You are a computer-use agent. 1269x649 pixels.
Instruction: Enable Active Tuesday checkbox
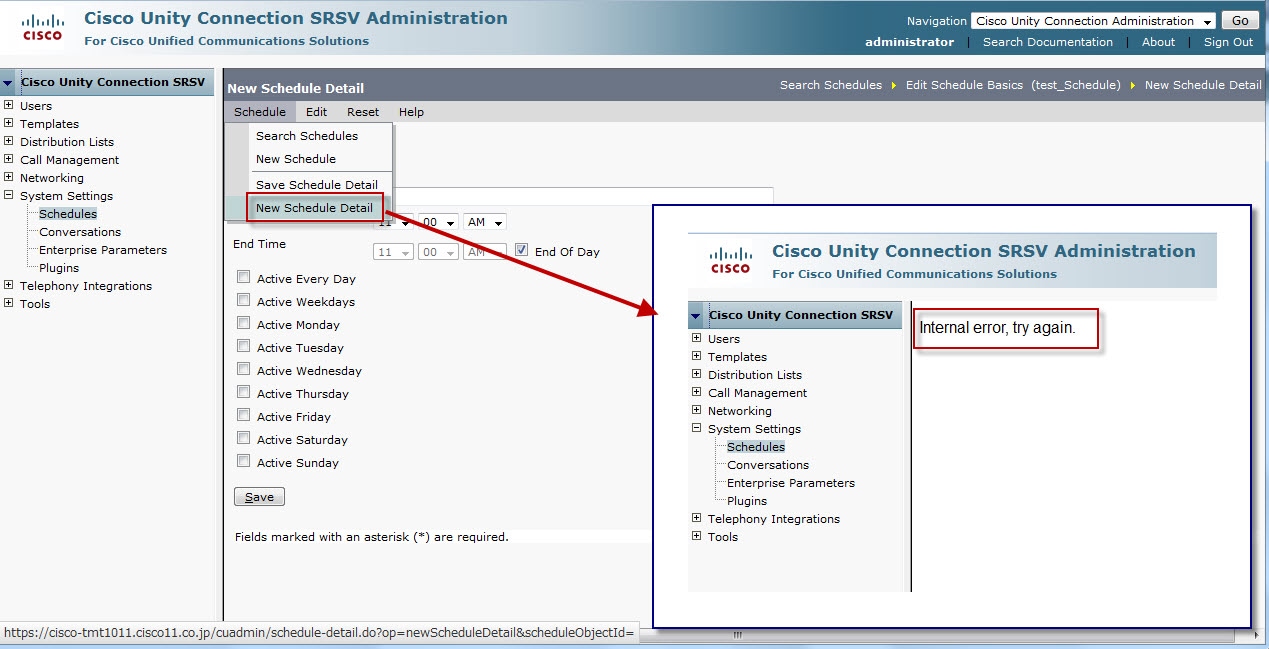tap(243, 346)
